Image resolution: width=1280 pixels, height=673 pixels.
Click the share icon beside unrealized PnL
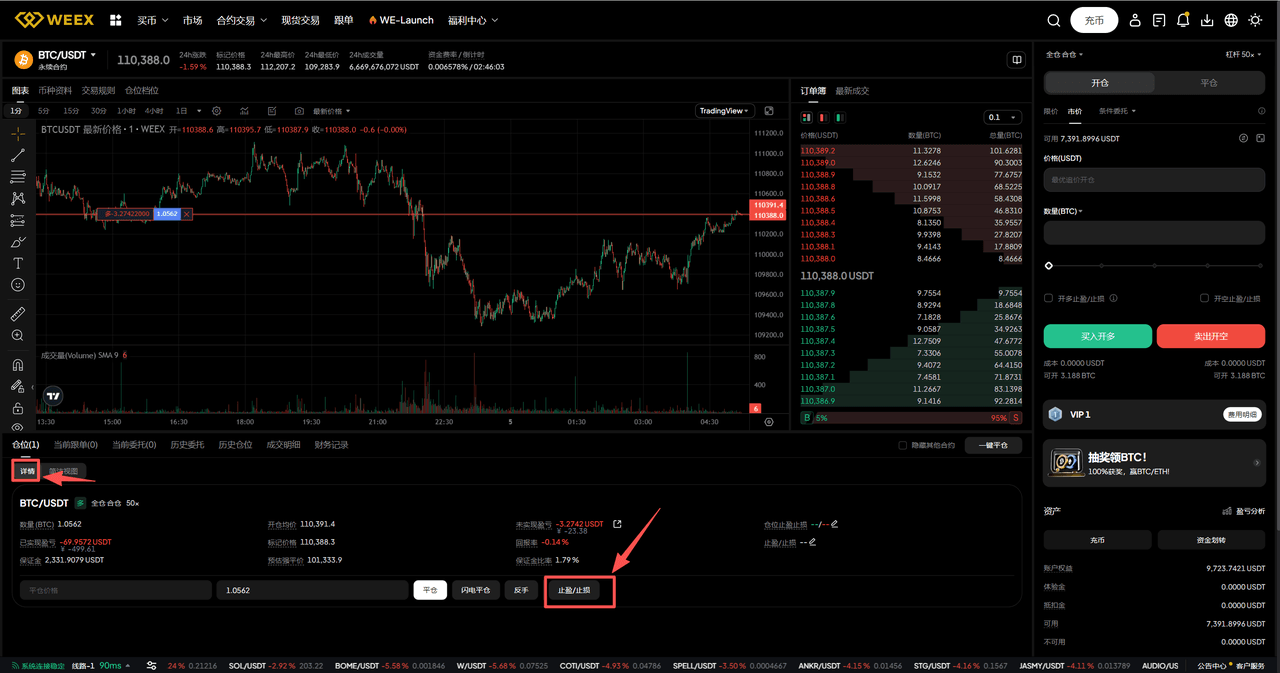(617, 524)
